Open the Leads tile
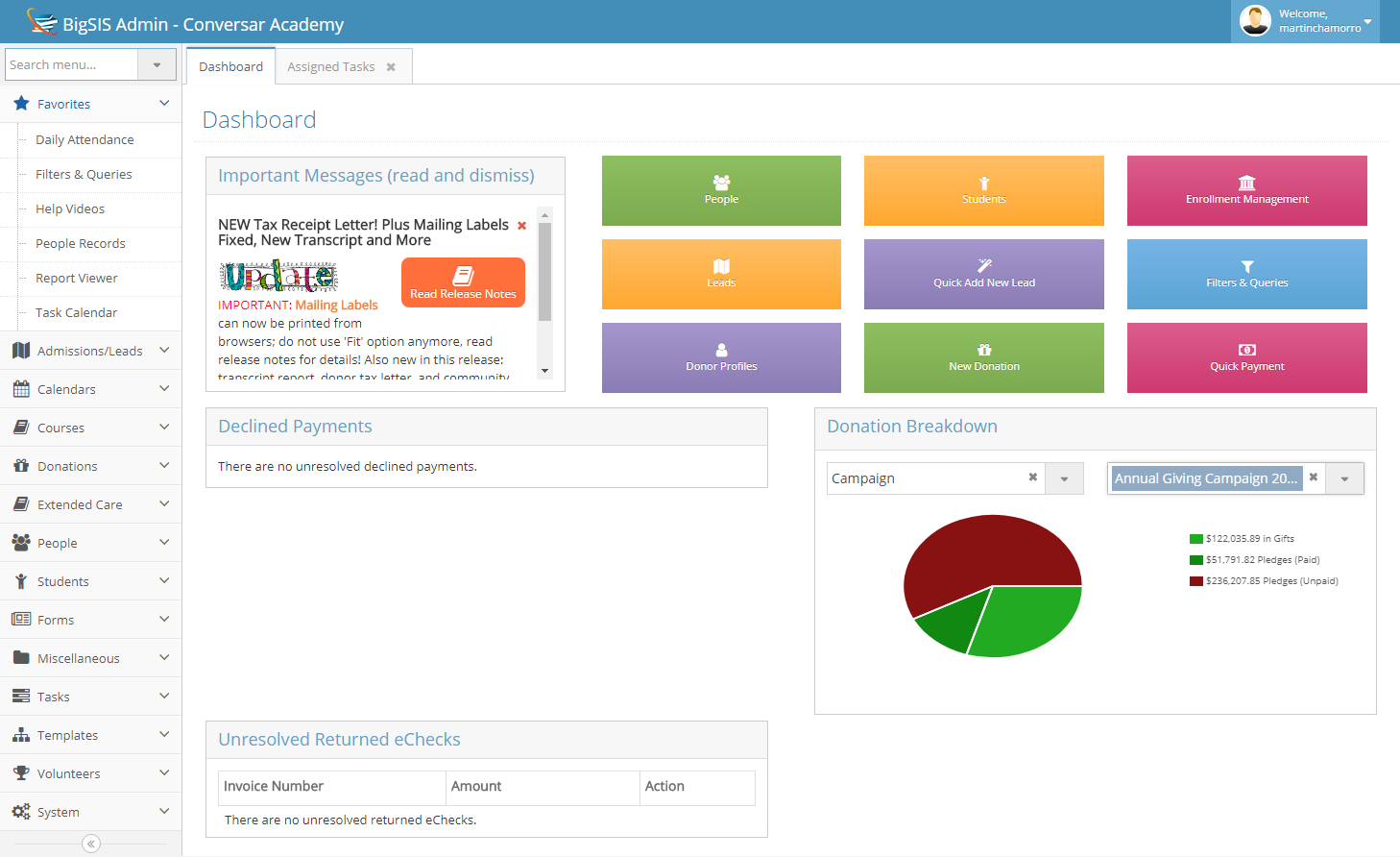This screenshot has width=1400, height=857. click(x=721, y=274)
